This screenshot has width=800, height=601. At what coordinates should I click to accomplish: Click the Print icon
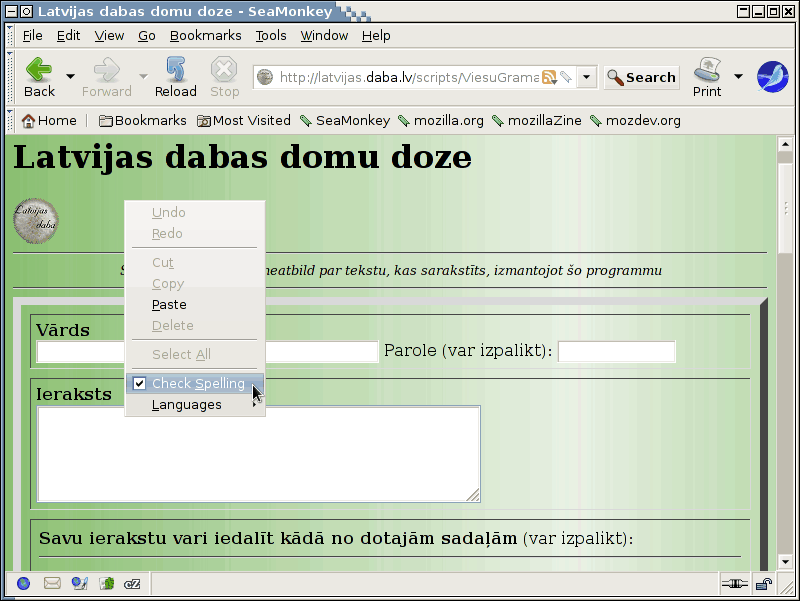(707, 70)
